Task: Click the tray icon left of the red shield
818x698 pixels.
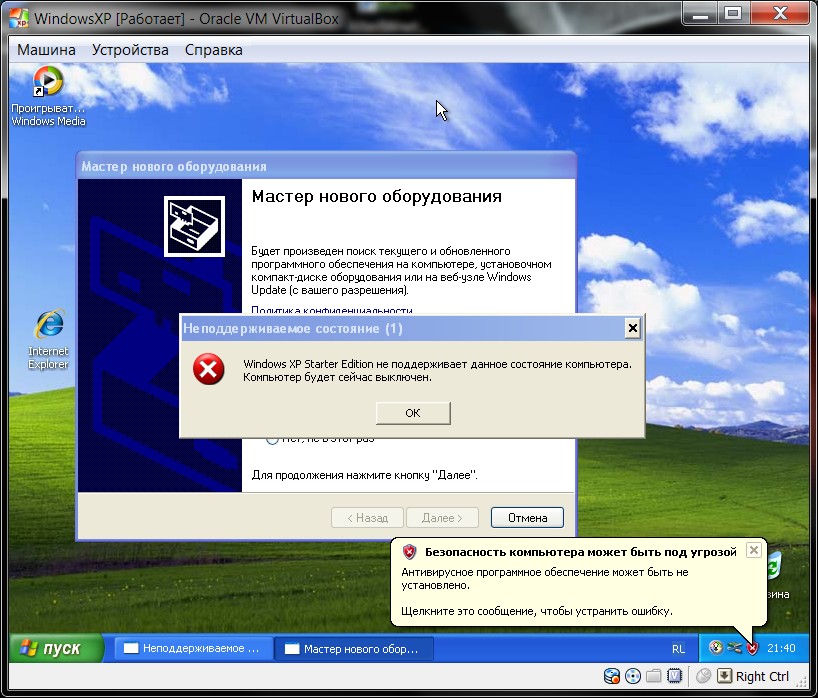Action: click(735, 648)
